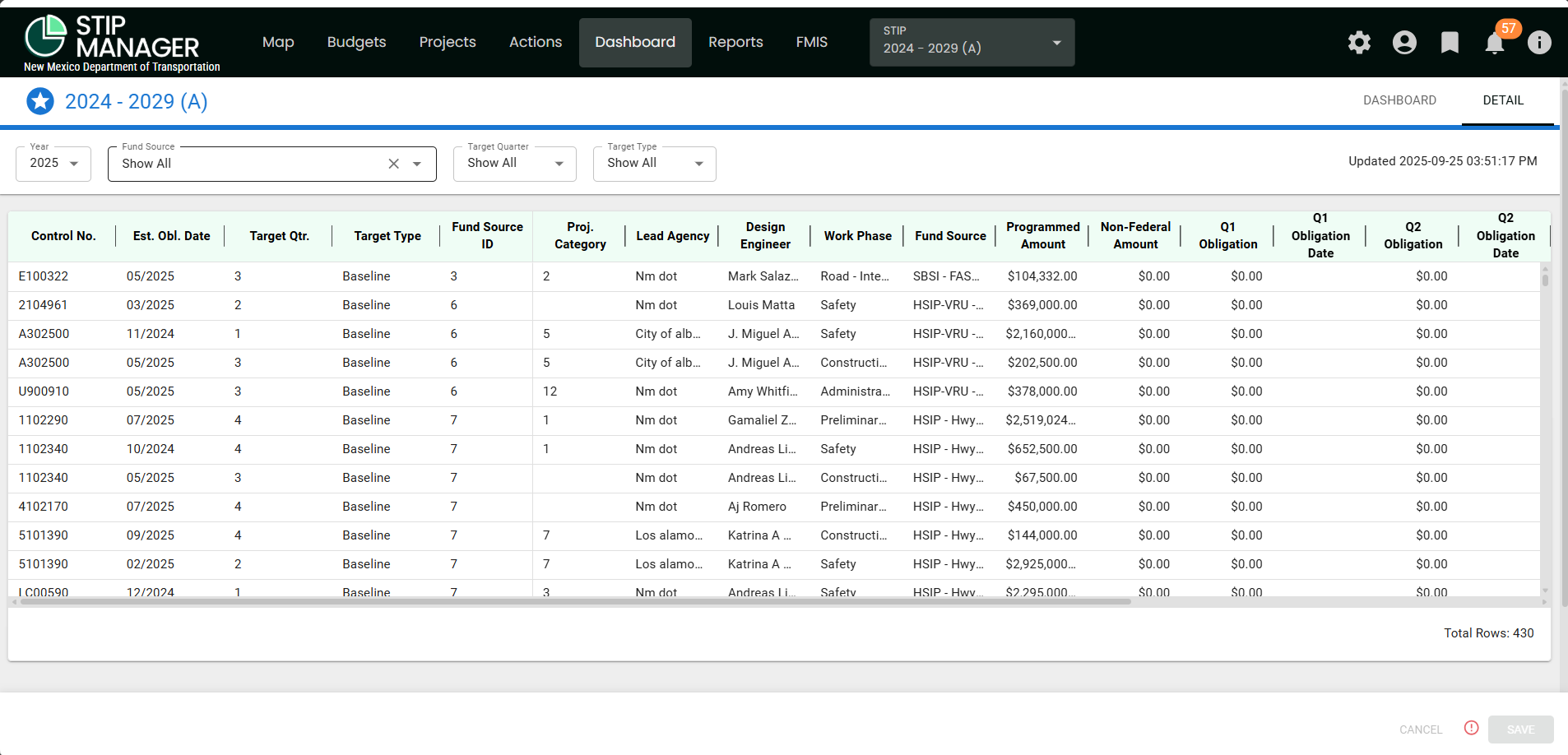Viewport: 1568px width, 755px height.
Task: Open the Projects menu
Action: (x=448, y=42)
